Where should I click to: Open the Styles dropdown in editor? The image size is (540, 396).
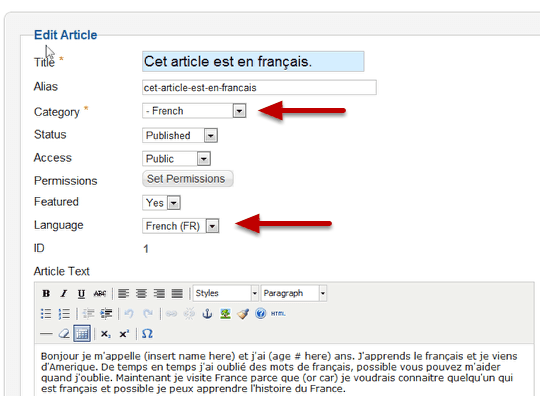[225, 293]
